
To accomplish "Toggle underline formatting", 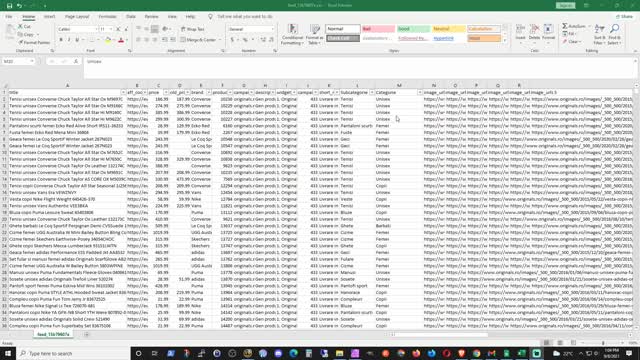I will (77, 40).
